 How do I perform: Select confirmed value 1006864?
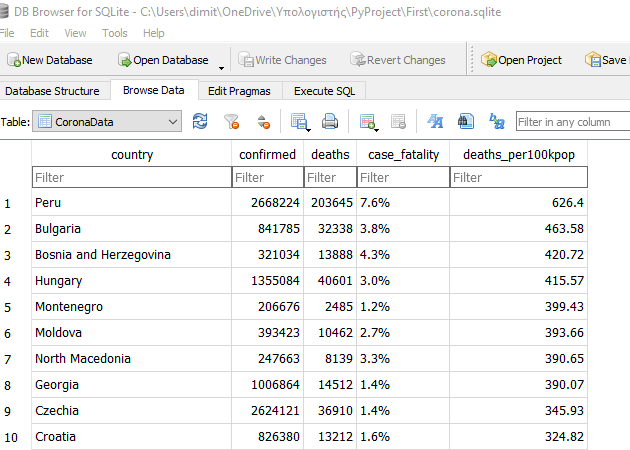[268, 385]
